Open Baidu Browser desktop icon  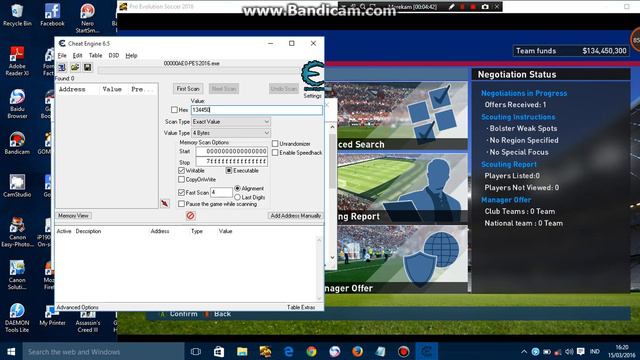click(x=17, y=104)
